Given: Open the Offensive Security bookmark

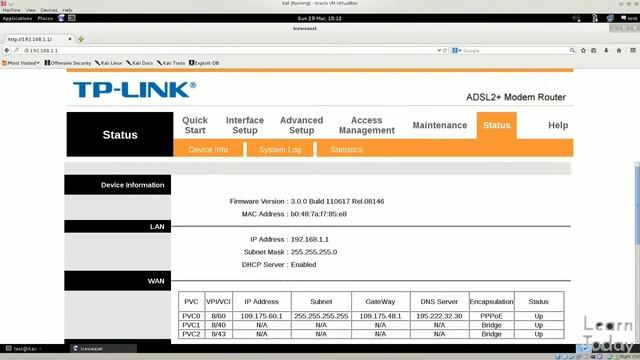Looking at the screenshot, I should 68,63.
